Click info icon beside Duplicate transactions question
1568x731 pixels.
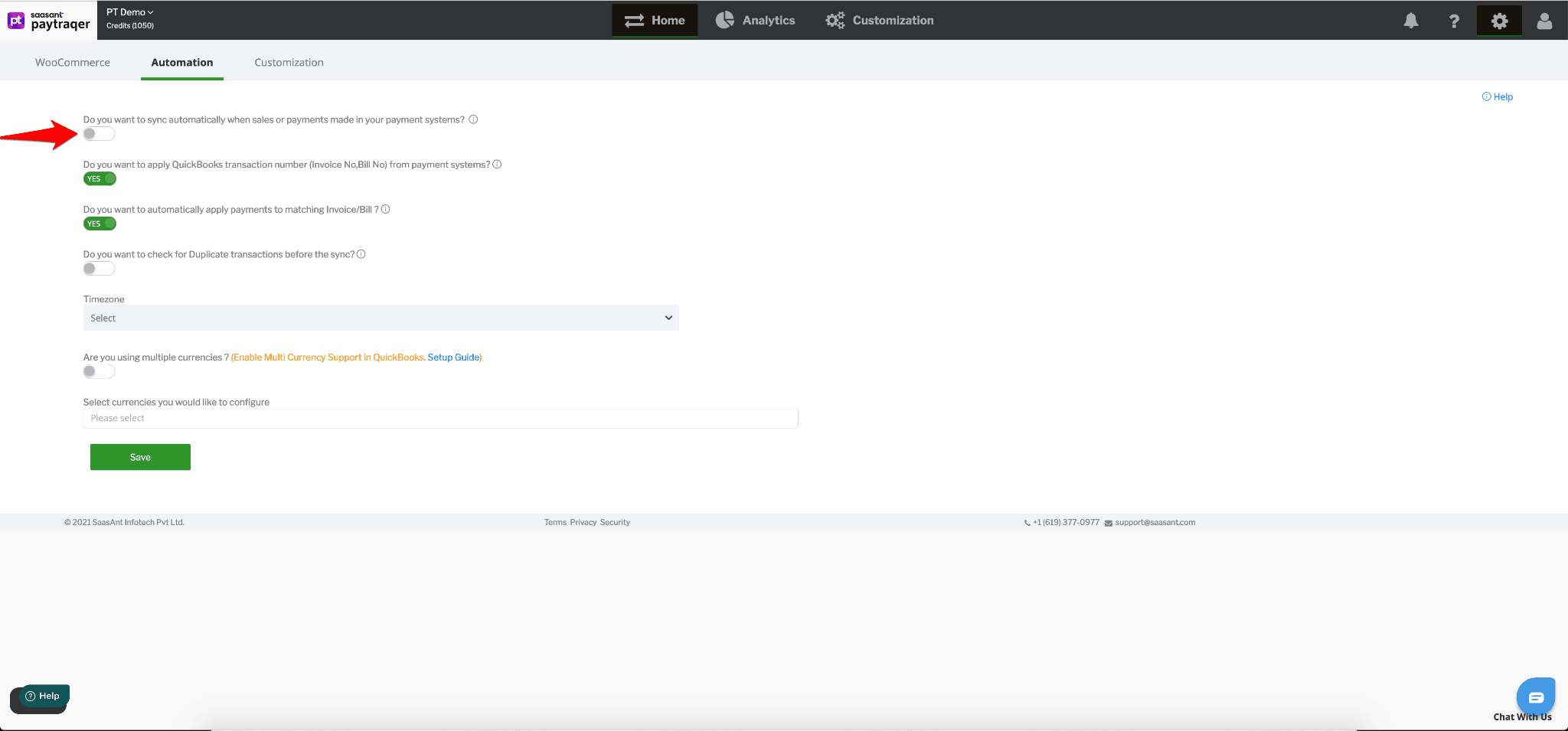click(x=361, y=254)
